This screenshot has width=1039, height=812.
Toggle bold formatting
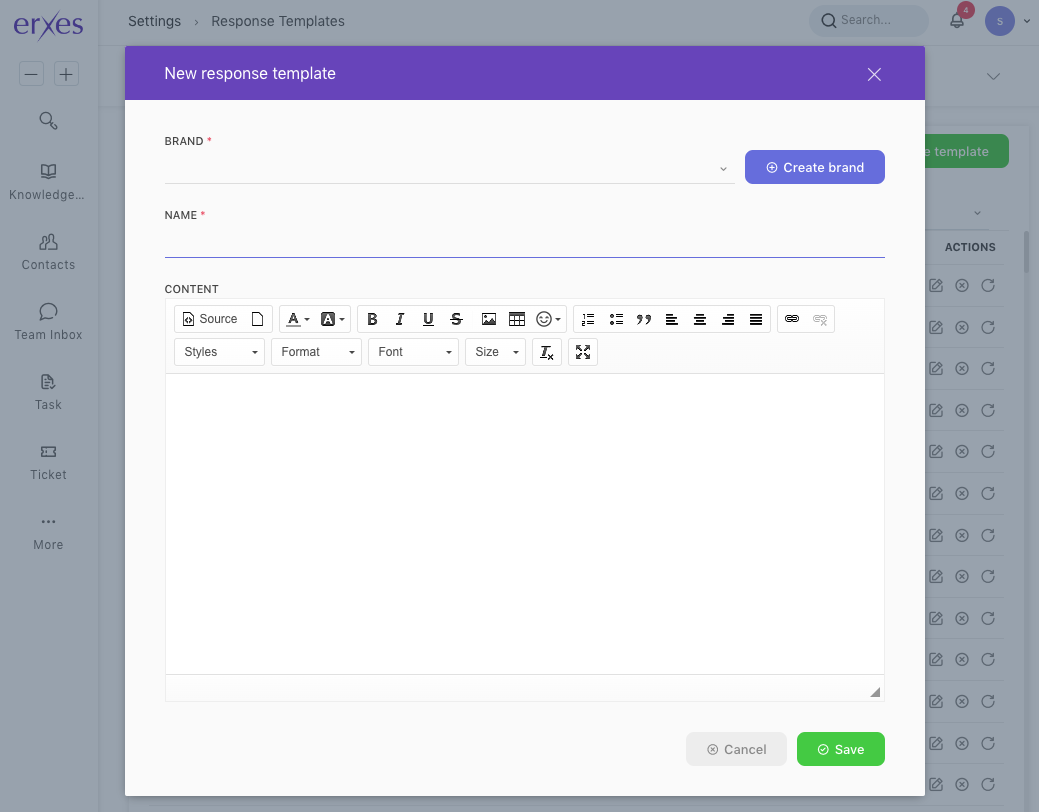[x=372, y=319]
